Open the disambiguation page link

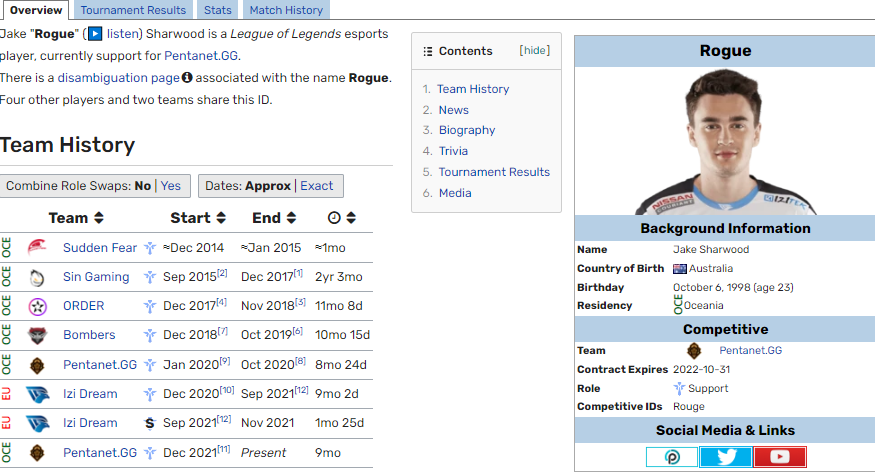coord(118,78)
